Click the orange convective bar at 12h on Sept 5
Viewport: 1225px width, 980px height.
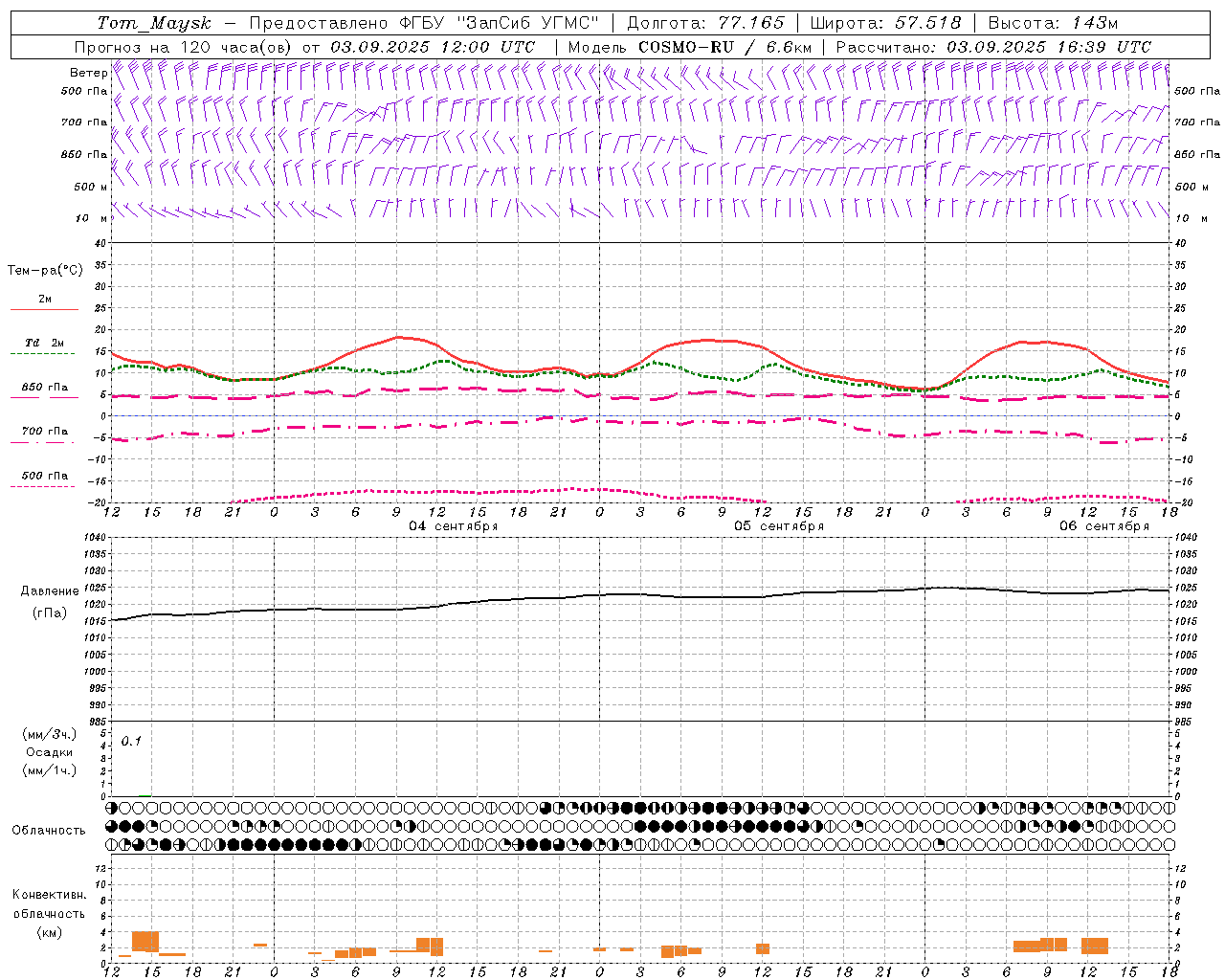(x=763, y=948)
